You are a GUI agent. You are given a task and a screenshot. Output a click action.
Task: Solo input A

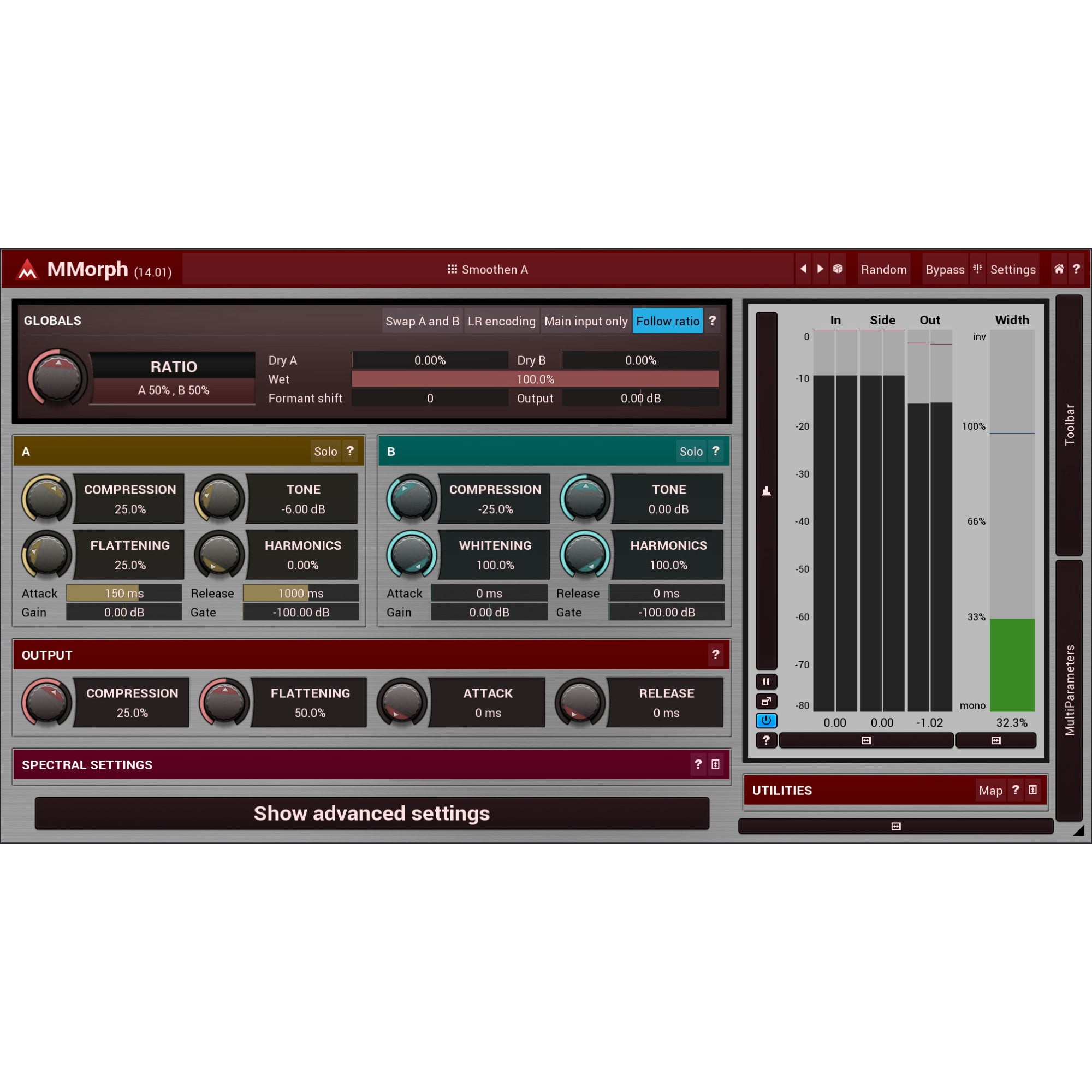point(325,451)
